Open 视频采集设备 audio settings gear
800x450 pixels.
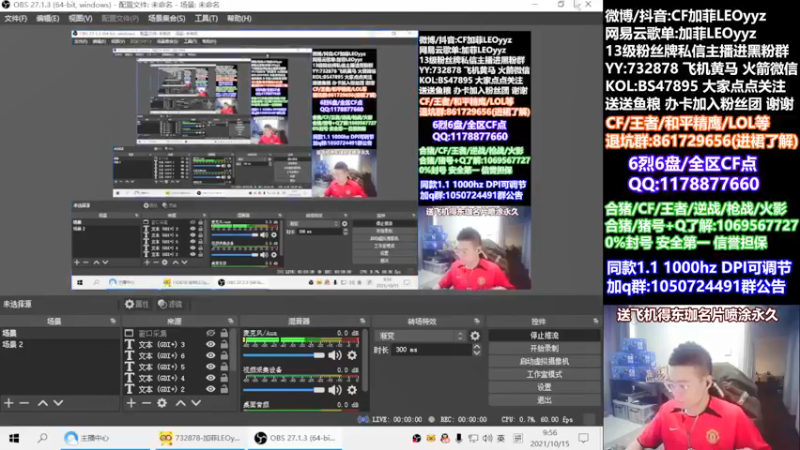pyautogui.click(x=352, y=390)
